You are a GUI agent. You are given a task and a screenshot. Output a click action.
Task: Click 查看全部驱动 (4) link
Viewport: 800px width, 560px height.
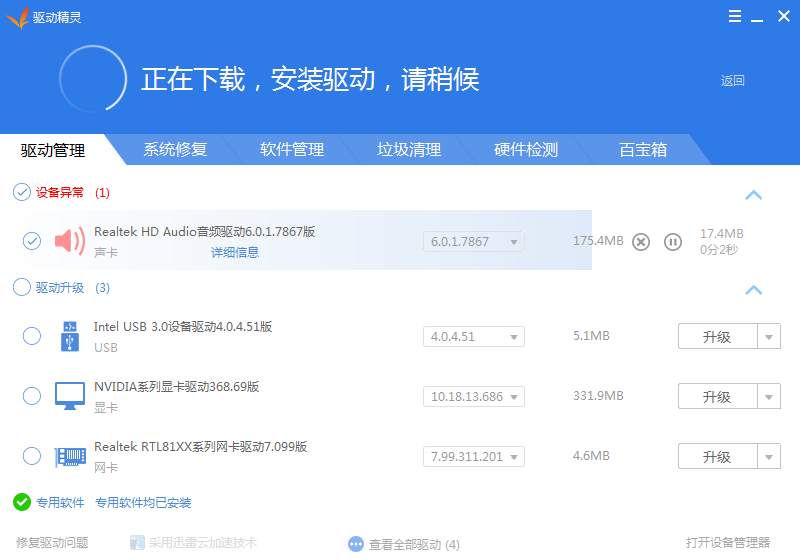click(x=414, y=545)
